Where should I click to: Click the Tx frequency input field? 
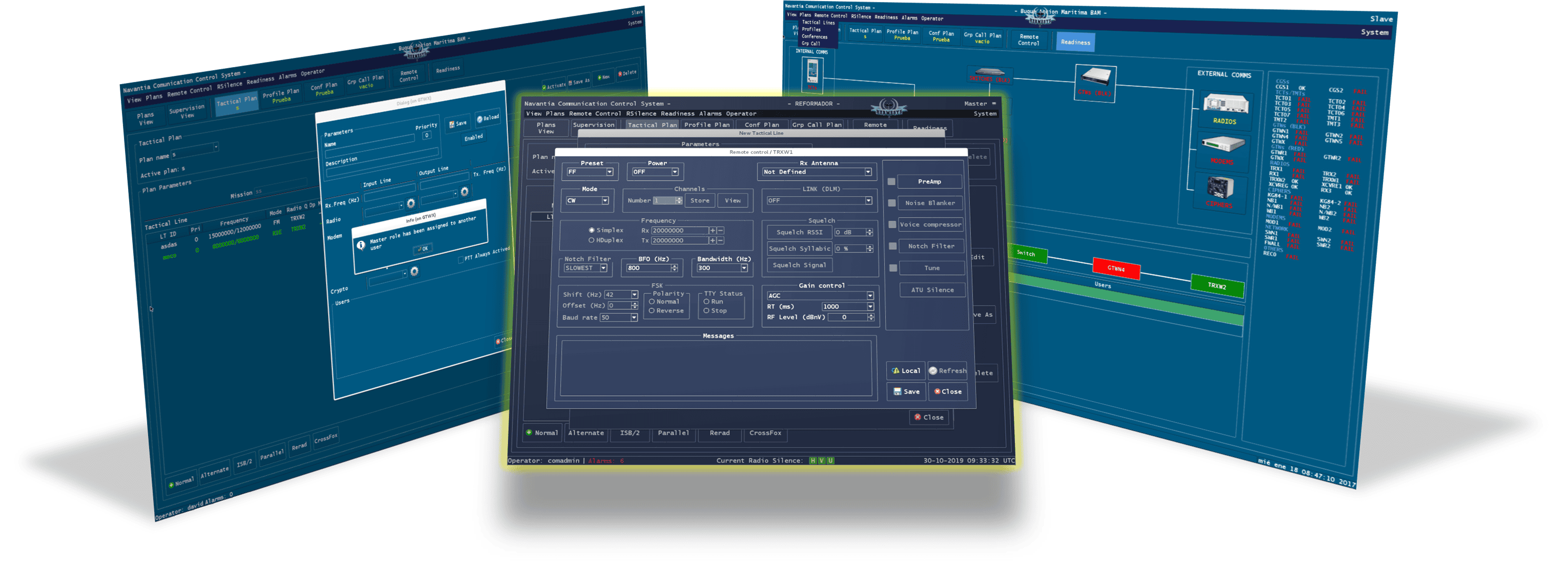(679, 240)
